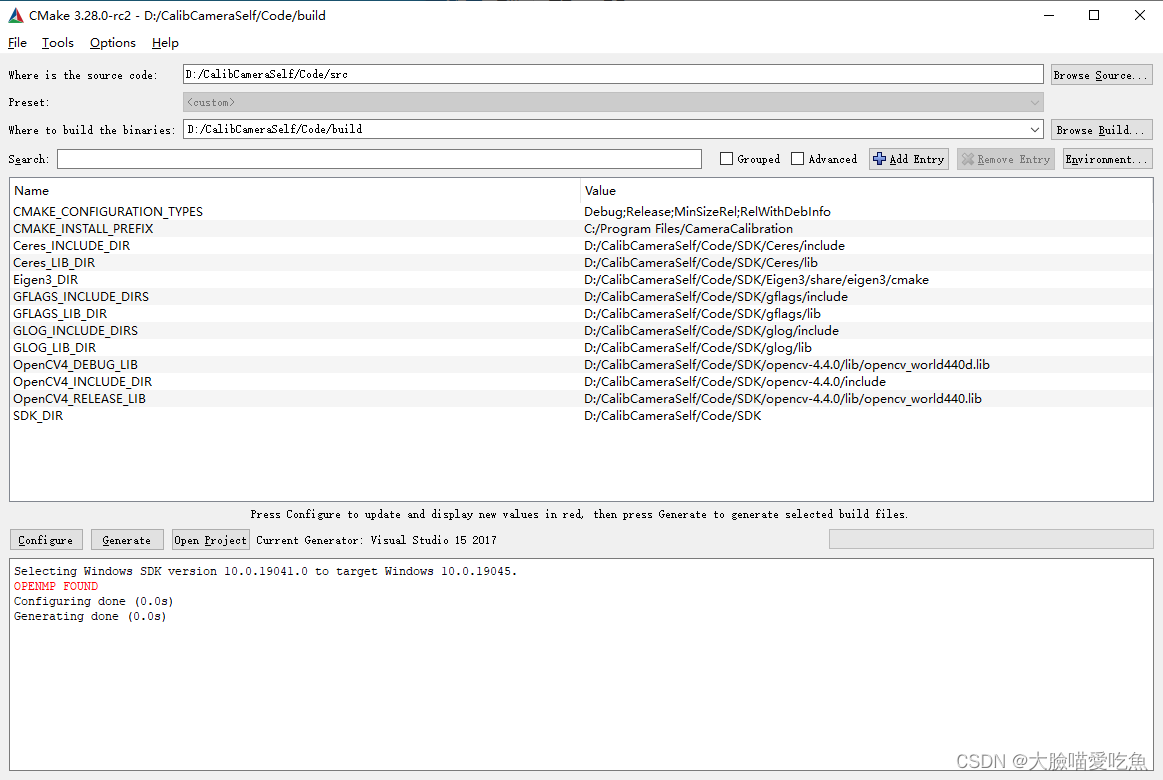This screenshot has height=780, width=1163.
Task: Open the Help menu
Action: (x=165, y=43)
